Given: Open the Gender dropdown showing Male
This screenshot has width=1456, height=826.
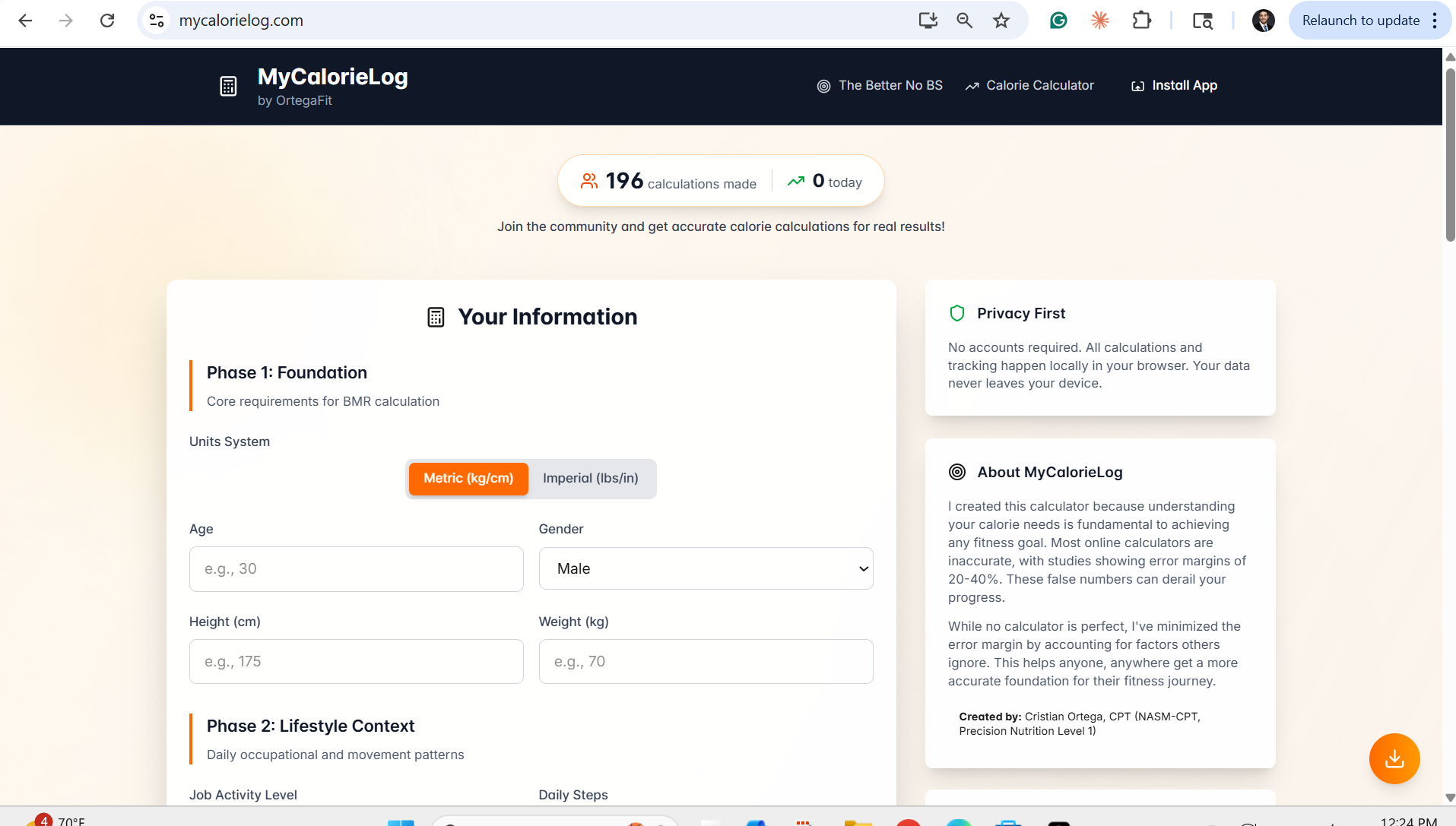Looking at the screenshot, I should 706,568.
